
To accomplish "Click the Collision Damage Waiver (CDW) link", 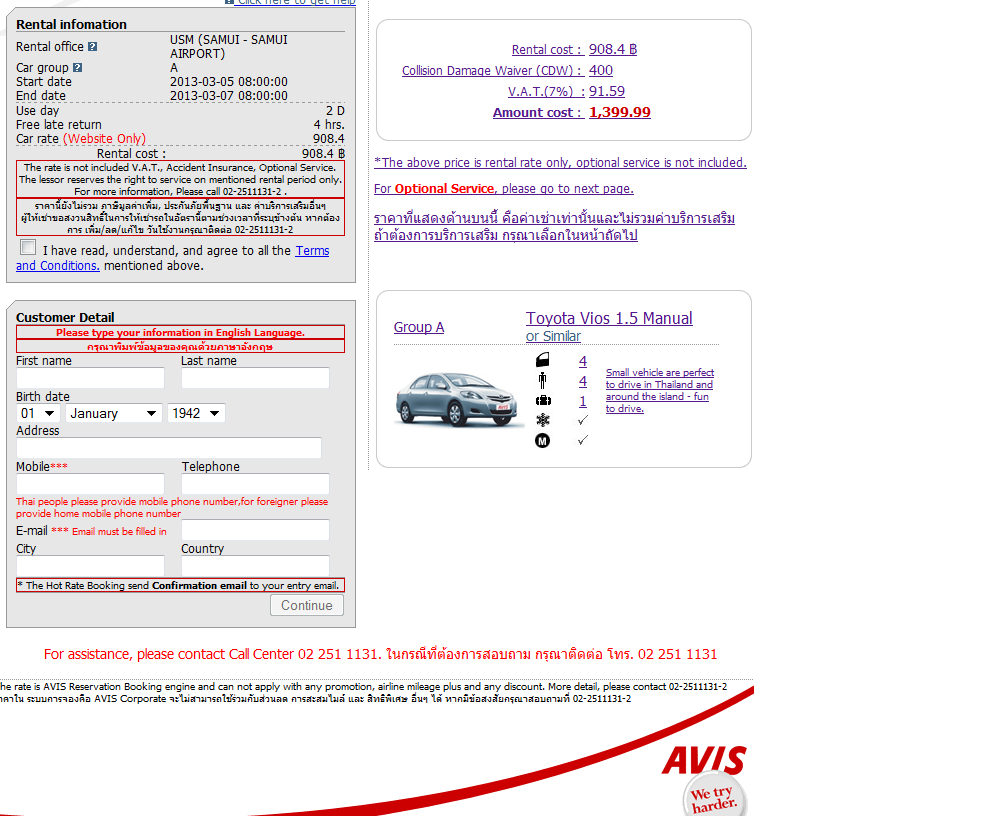I will point(492,71).
